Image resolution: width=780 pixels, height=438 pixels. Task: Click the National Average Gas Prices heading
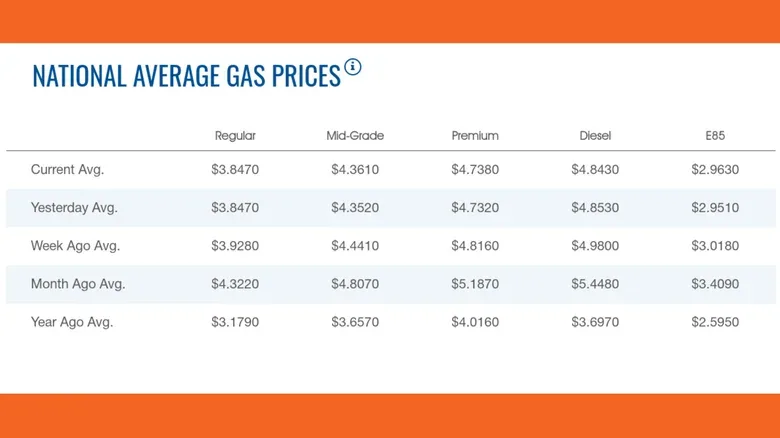click(187, 76)
